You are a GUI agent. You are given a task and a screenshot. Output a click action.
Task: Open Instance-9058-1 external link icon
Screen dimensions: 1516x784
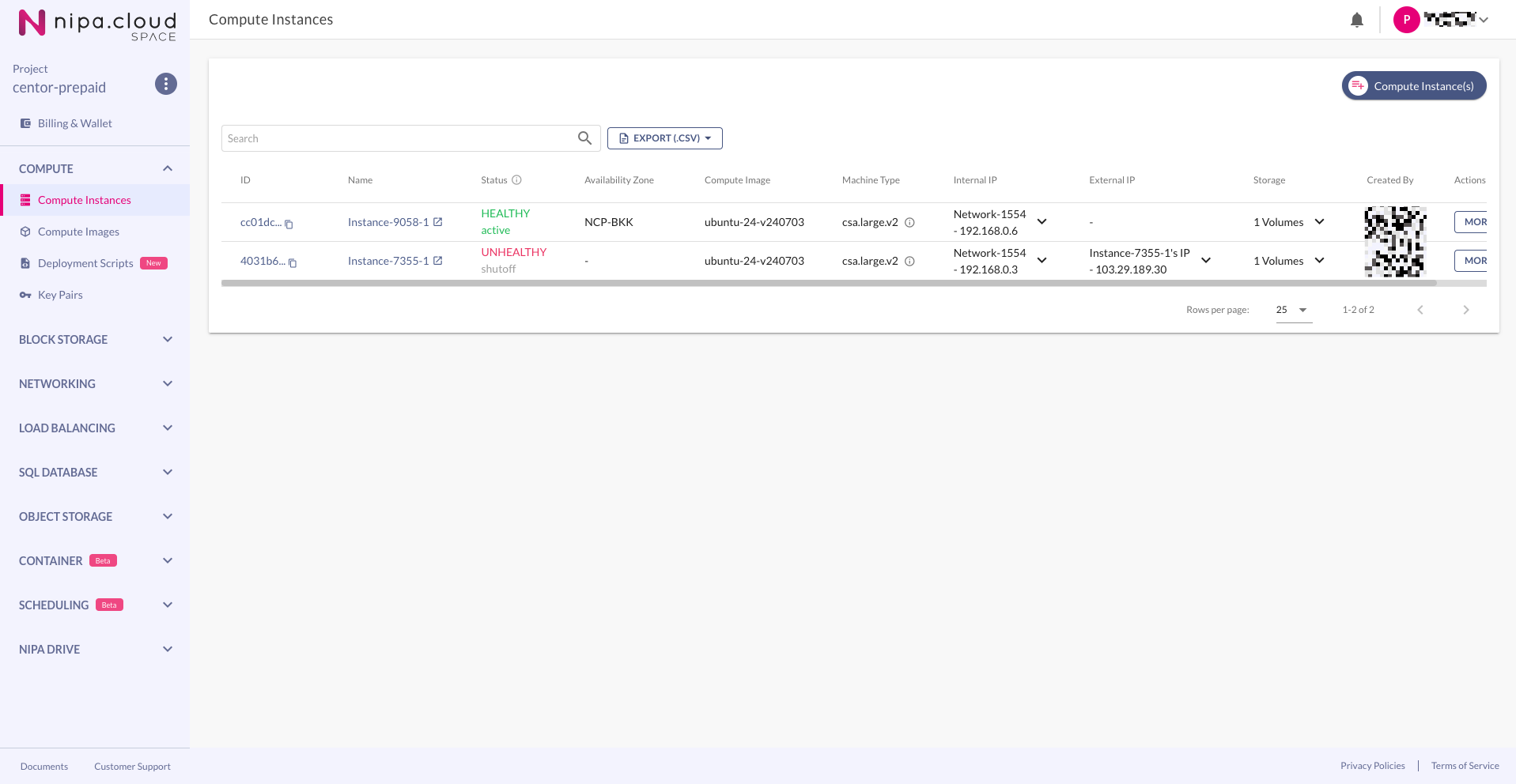[x=438, y=222]
